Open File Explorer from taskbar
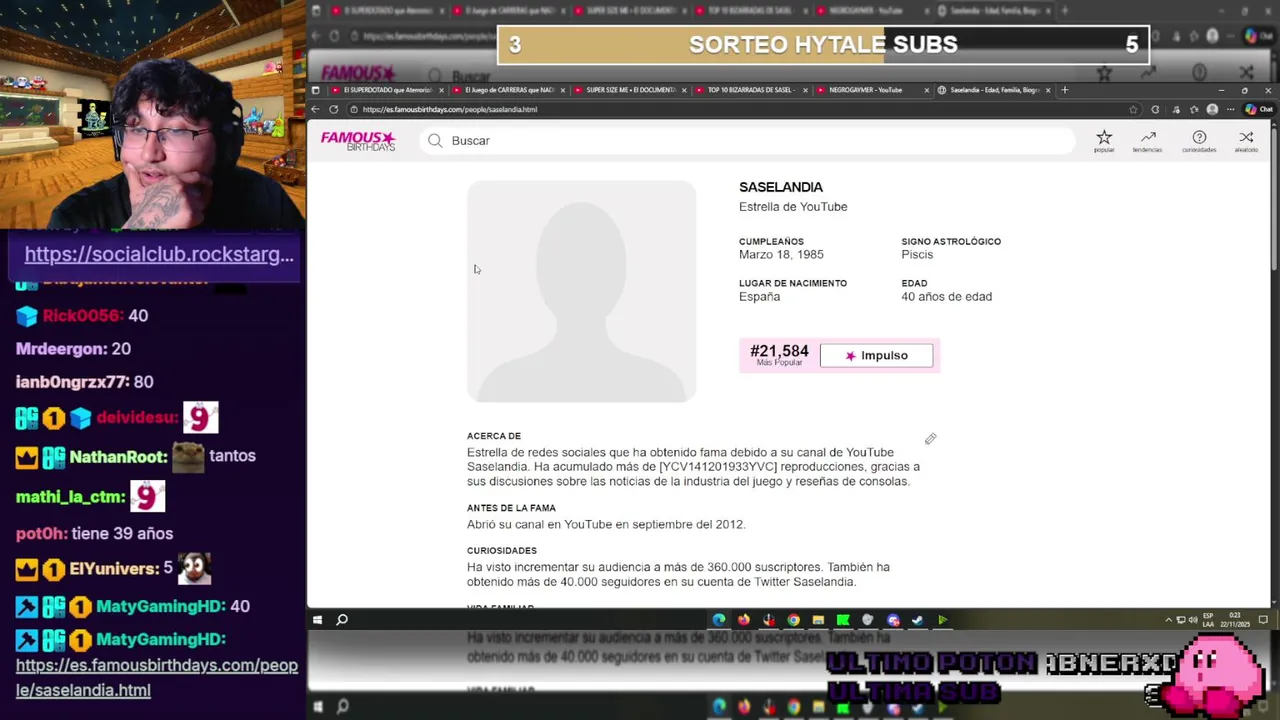The height and width of the screenshot is (720, 1280). 818,620
